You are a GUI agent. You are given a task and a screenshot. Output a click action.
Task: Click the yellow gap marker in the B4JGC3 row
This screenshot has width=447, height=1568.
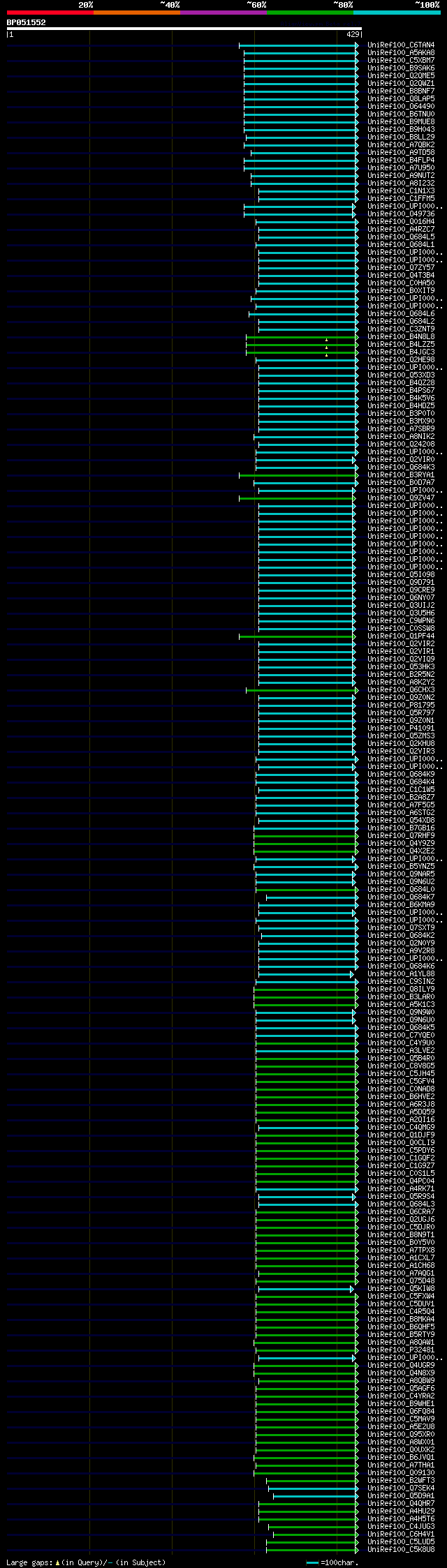(326, 355)
